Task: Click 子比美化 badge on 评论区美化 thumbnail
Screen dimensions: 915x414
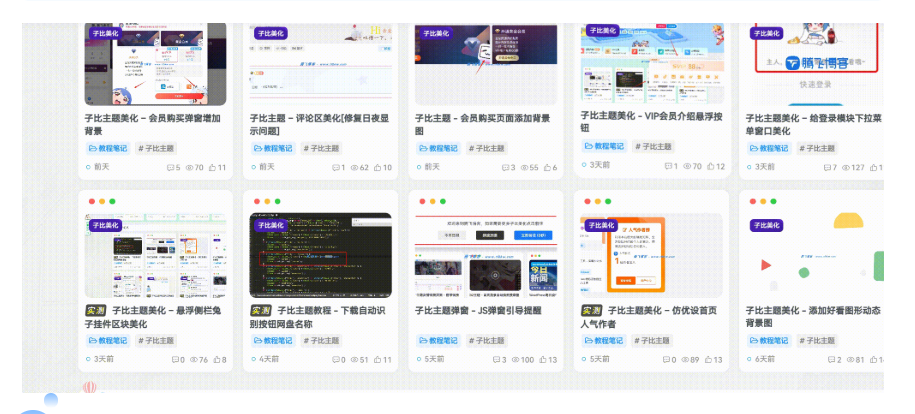Action: tap(271, 33)
